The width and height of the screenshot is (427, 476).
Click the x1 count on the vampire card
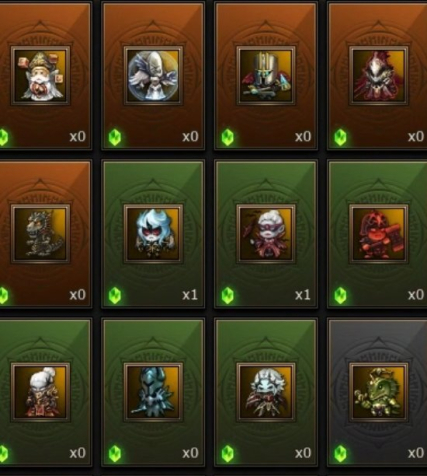pyautogui.click(x=303, y=295)
